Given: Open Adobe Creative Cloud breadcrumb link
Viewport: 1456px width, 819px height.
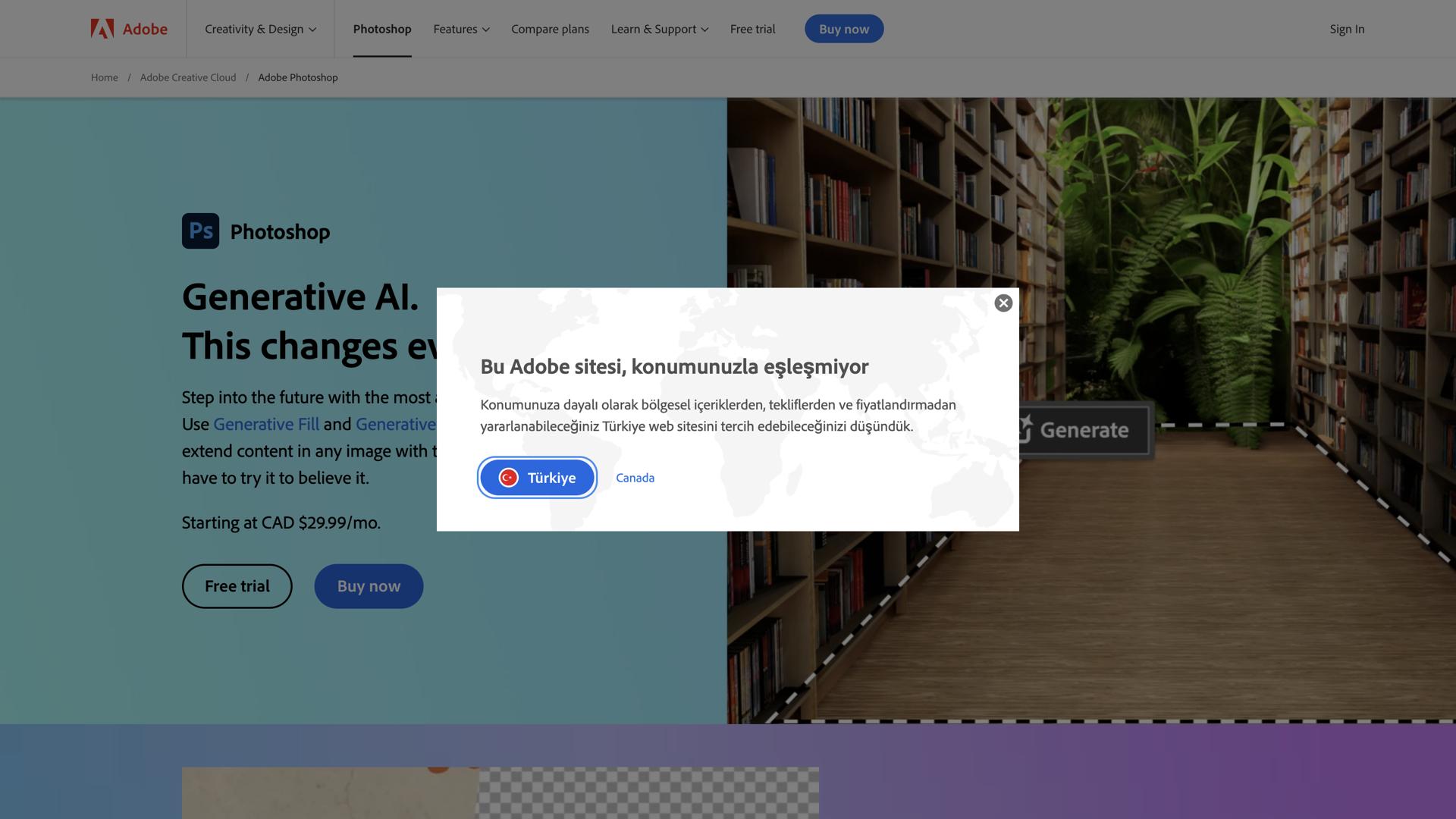Looking at the screenshot, I should click(188, 77).
